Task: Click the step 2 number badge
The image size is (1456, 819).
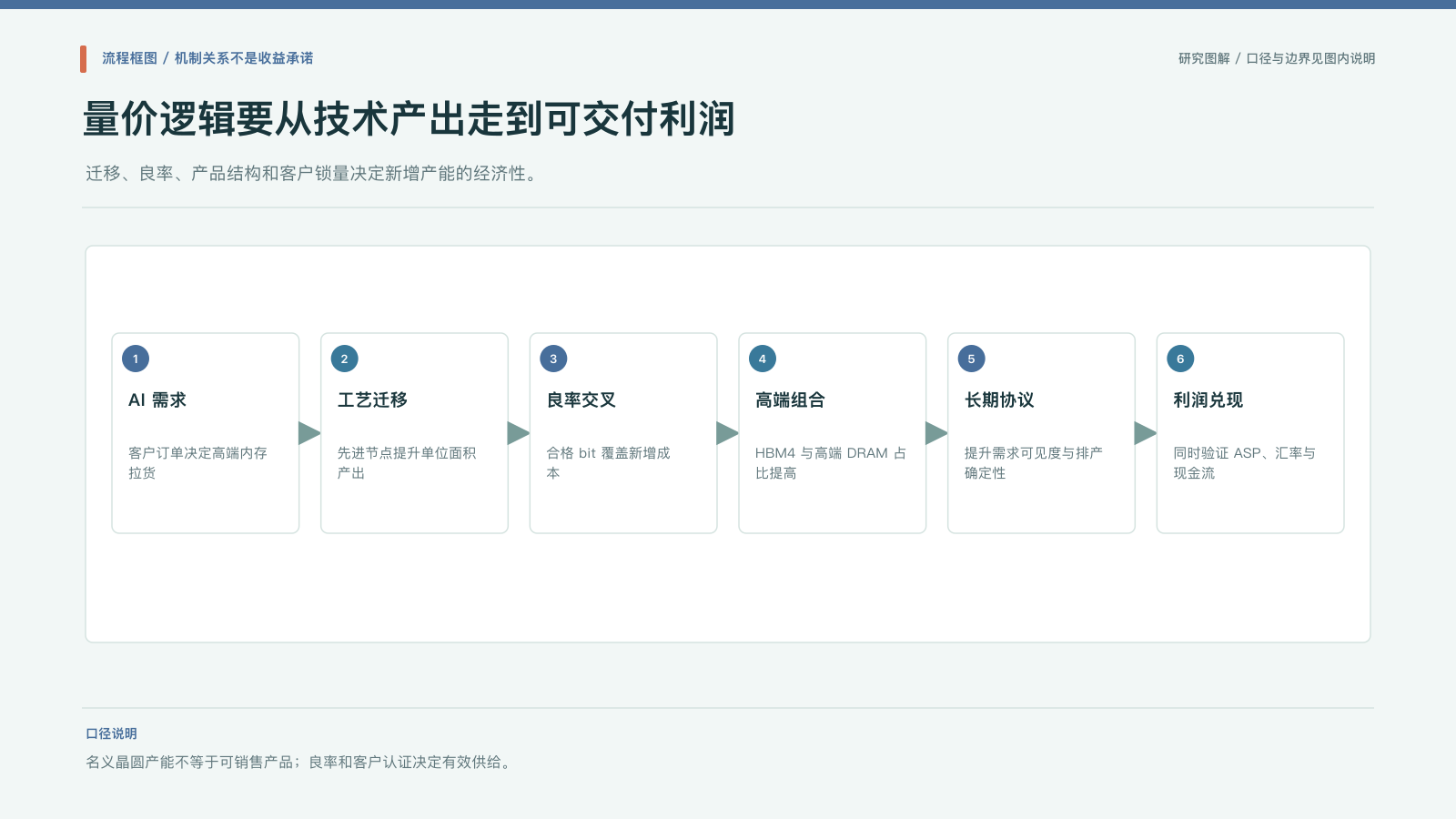Action: pos(344,359)
